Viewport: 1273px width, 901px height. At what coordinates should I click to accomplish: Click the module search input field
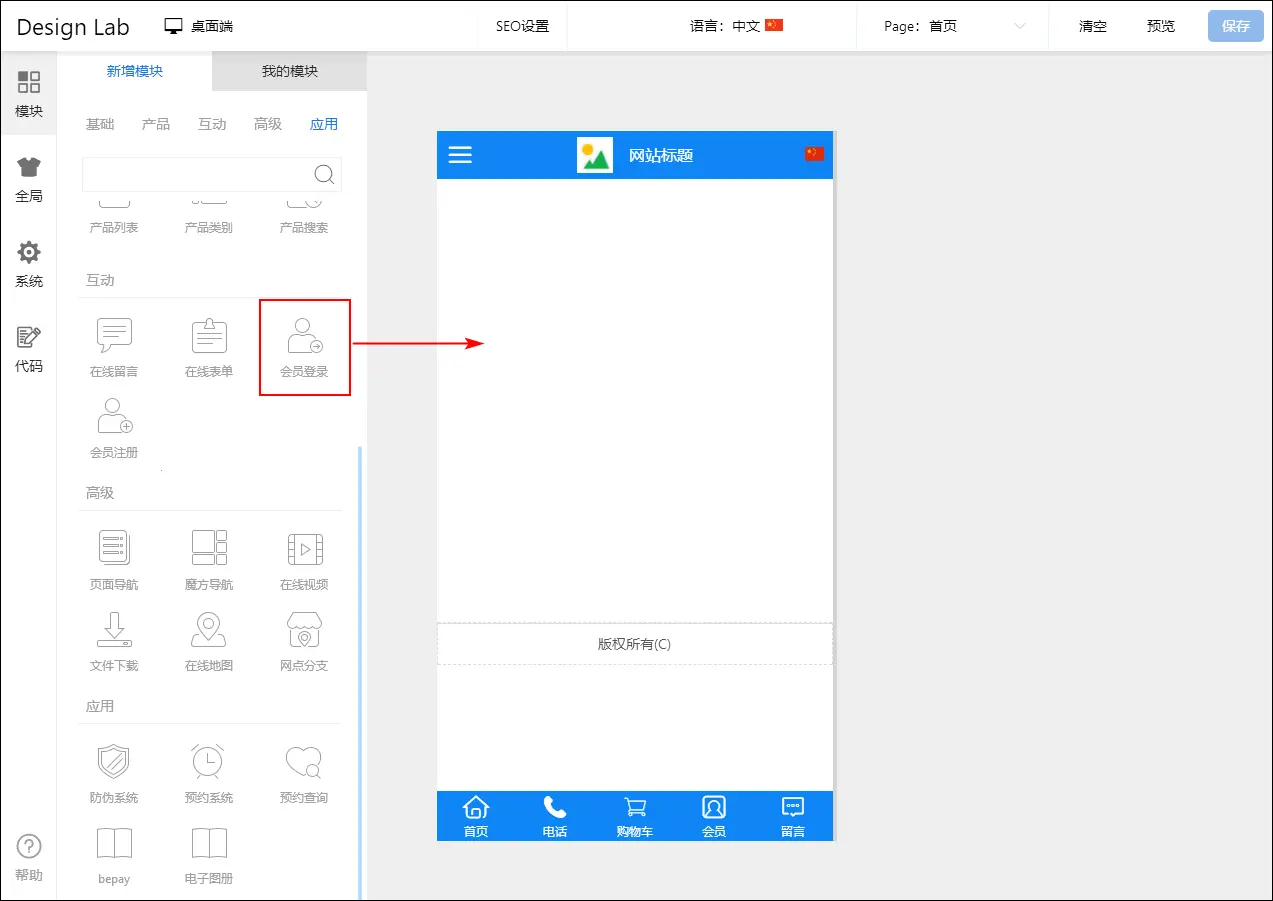click(196, 174)
